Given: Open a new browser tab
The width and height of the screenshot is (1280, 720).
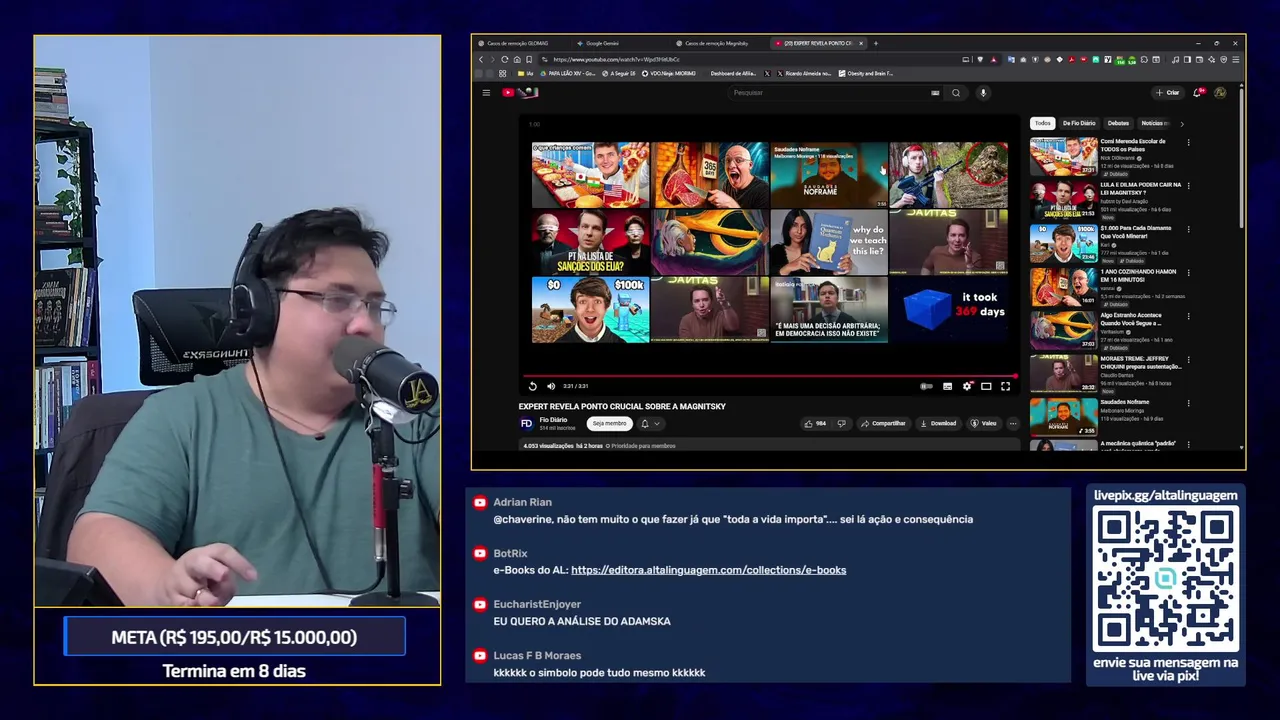Looking at the screenshot, I should click(x=876, y=43).
